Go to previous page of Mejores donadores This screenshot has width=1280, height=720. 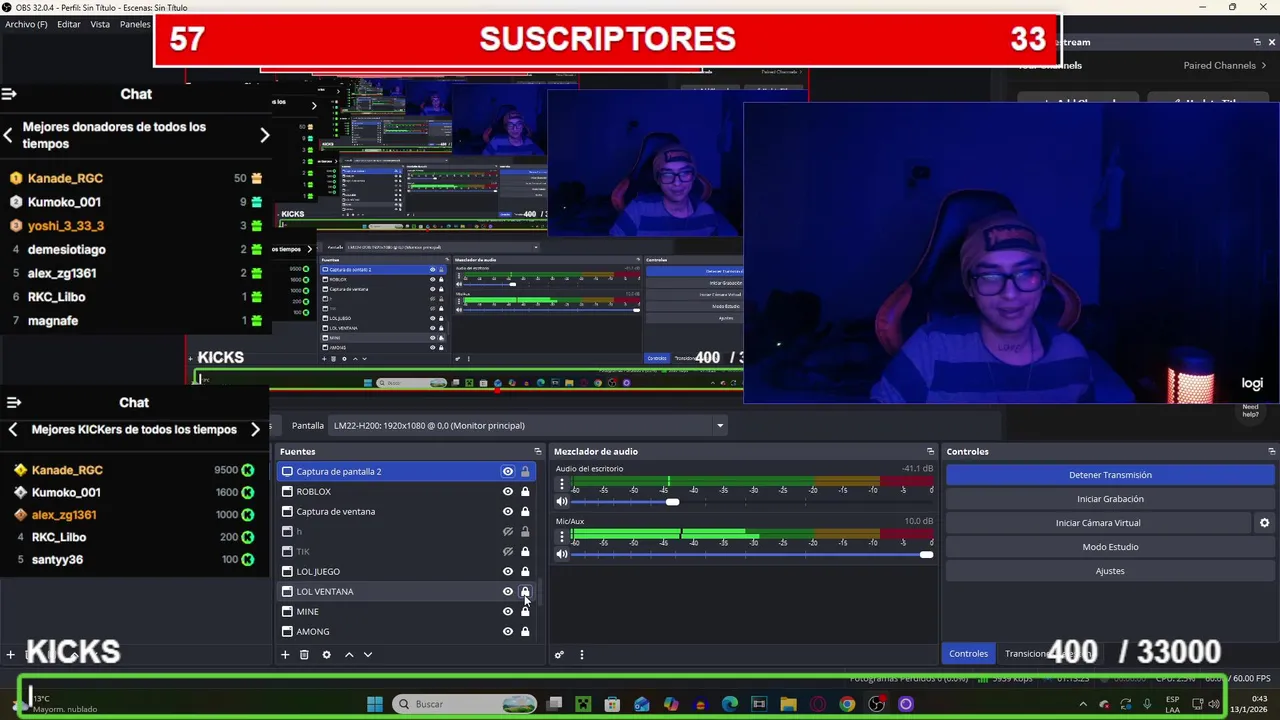point(8,135)
